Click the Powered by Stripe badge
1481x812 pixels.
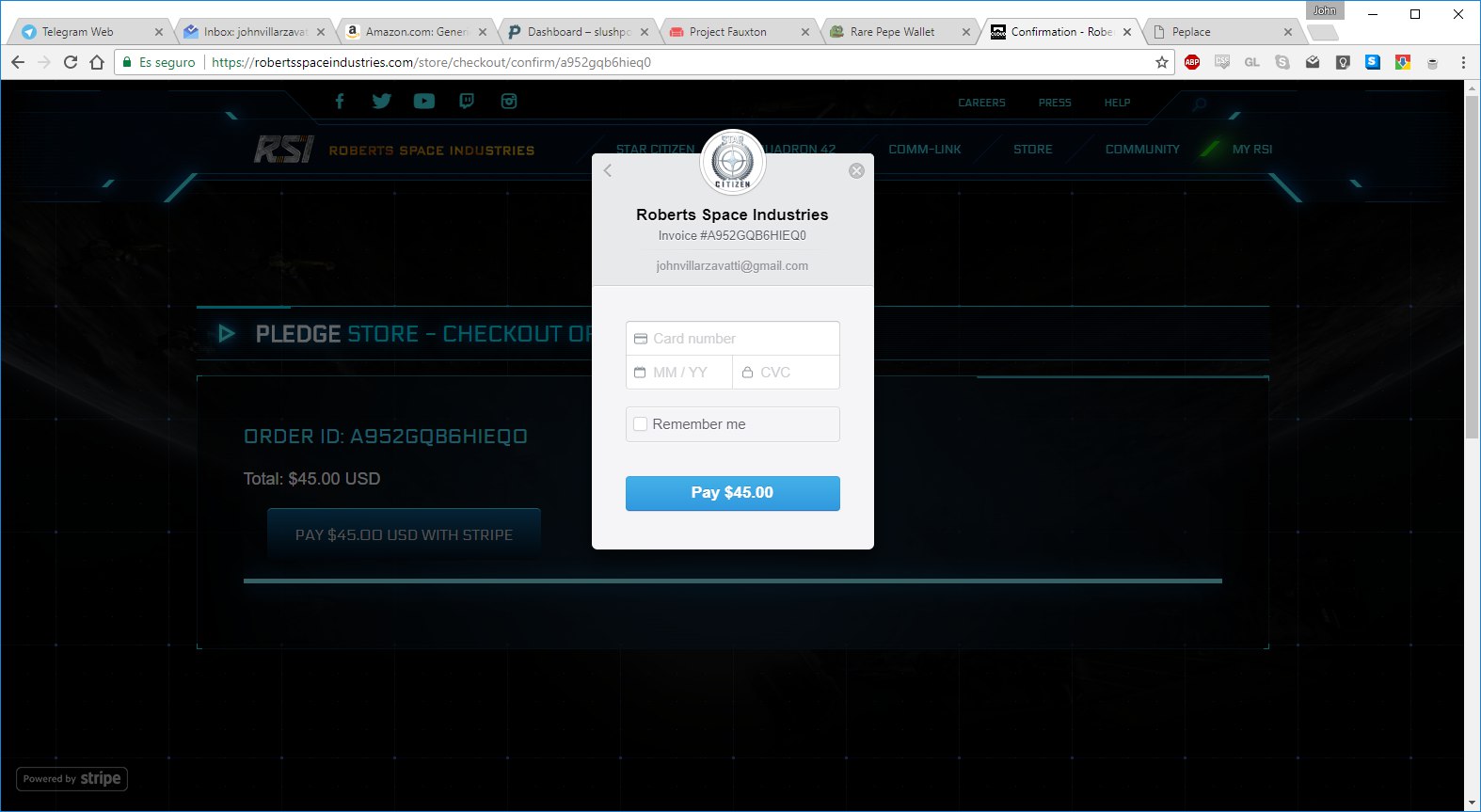[72, 779]
